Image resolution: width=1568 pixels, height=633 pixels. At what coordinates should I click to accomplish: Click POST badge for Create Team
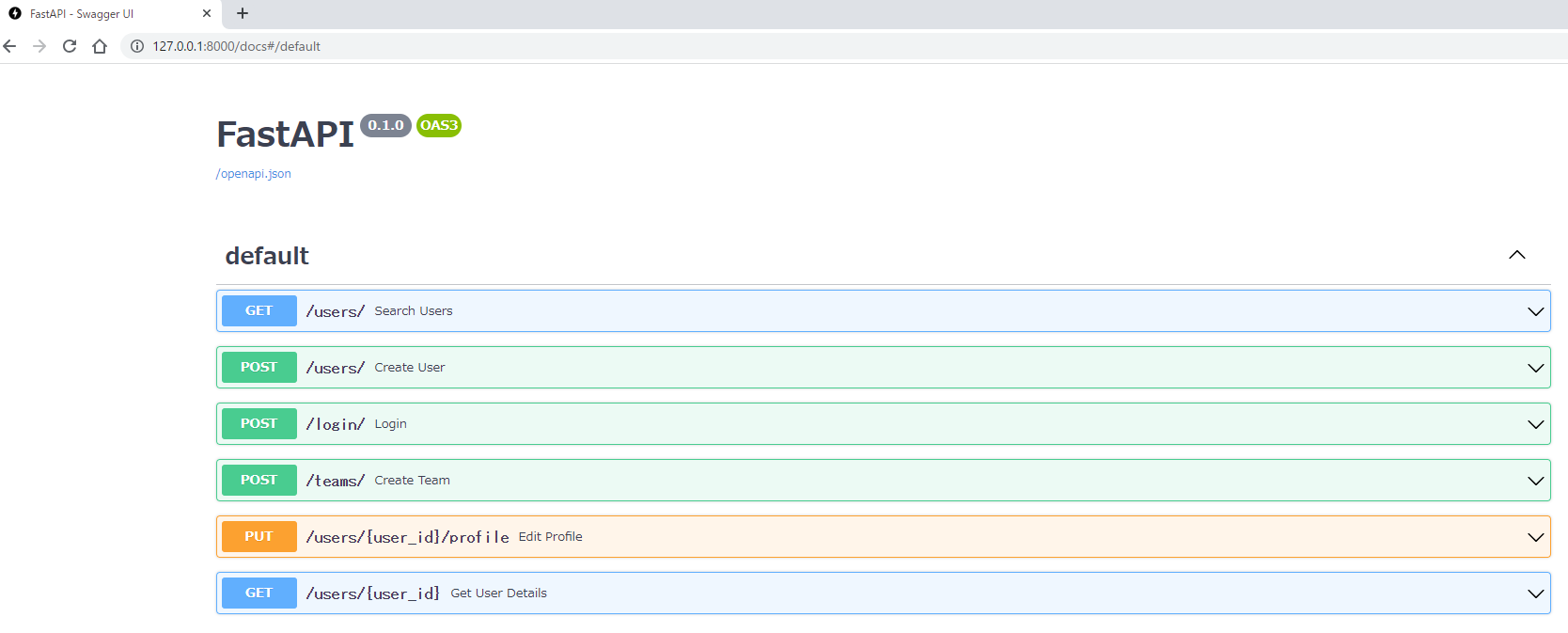click(x=259, y=480)
